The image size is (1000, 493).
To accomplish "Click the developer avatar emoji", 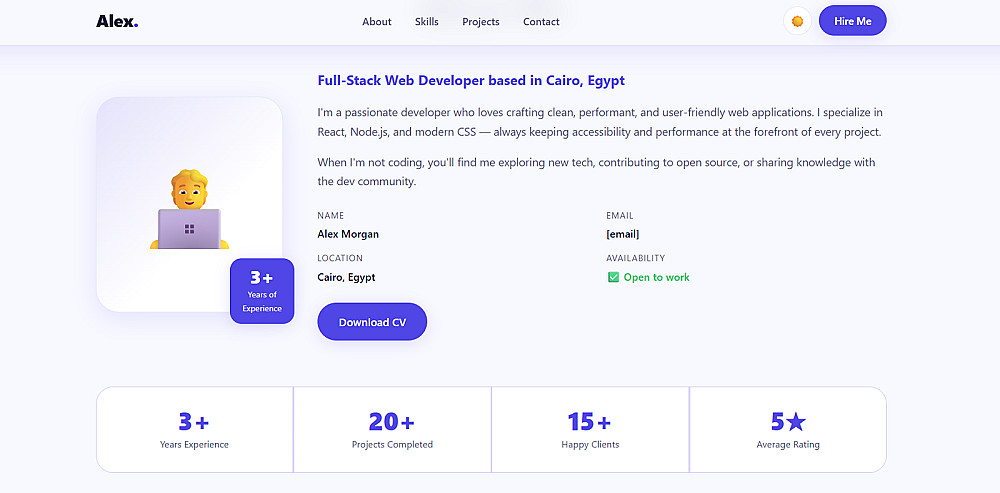I will click(x=189, y=210).
